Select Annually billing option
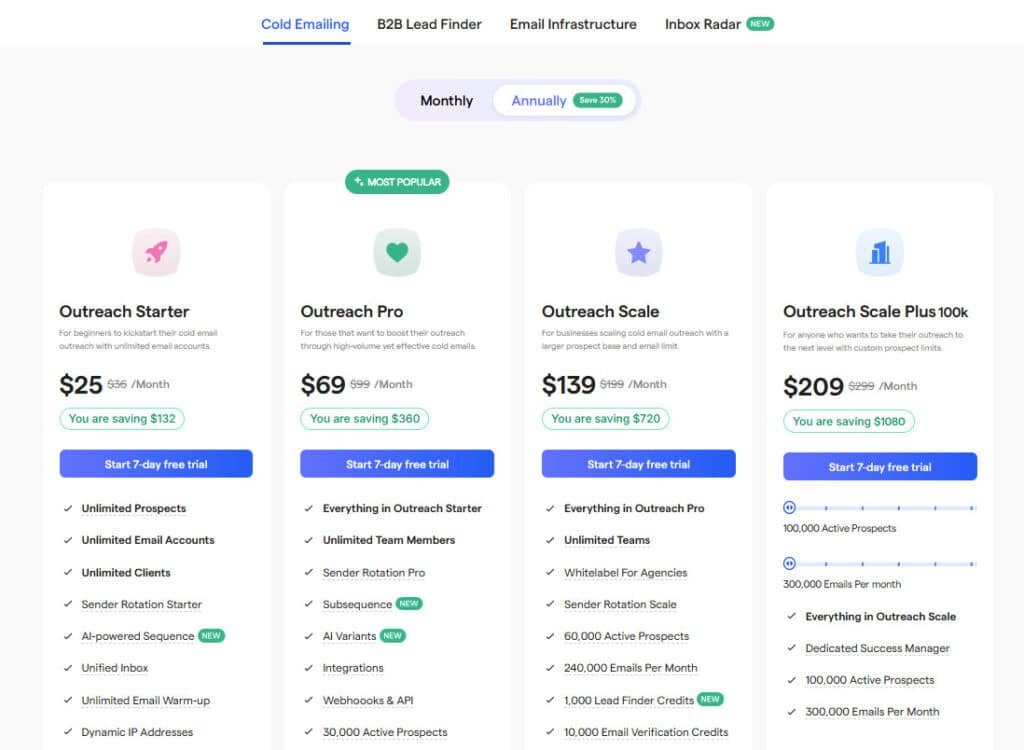1024x750 pixels. [x=539, y=101]
